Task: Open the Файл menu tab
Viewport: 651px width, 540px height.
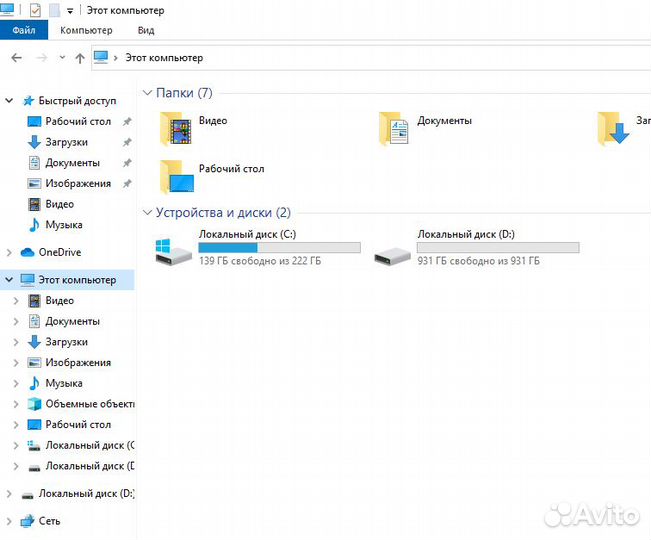Action: pos(24,31)
